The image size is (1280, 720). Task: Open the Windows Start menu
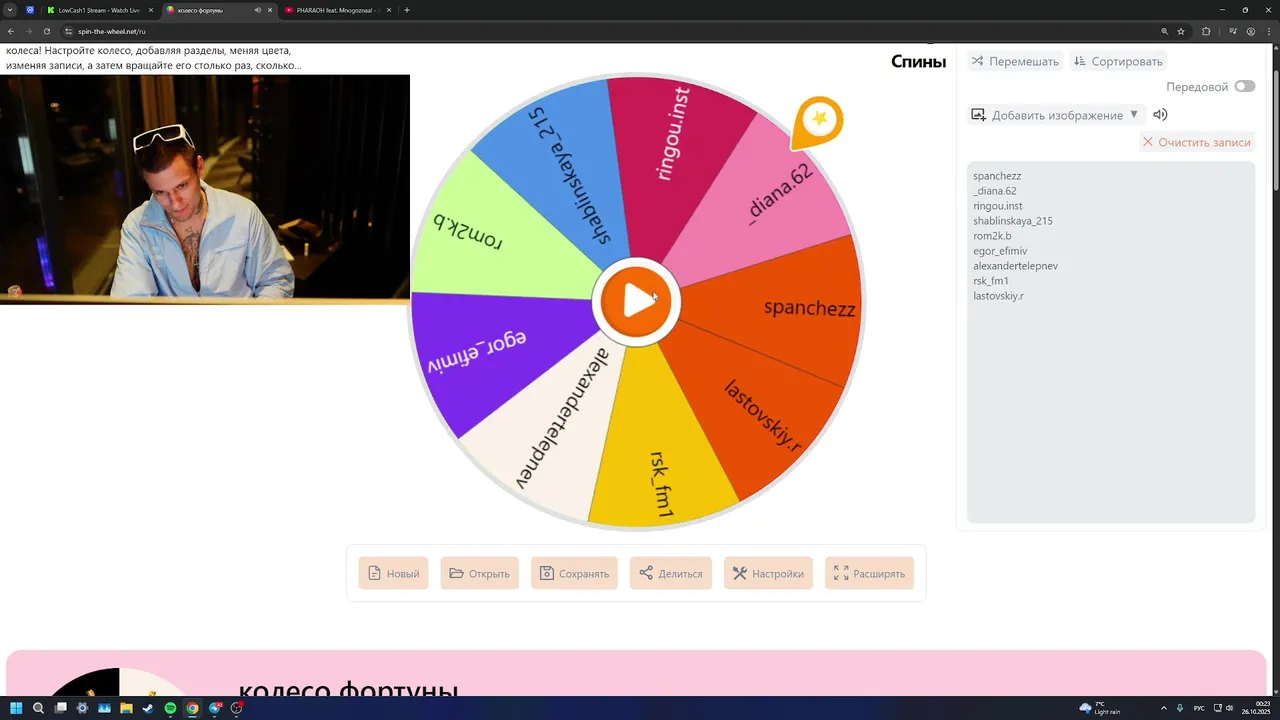pos(16,708)
